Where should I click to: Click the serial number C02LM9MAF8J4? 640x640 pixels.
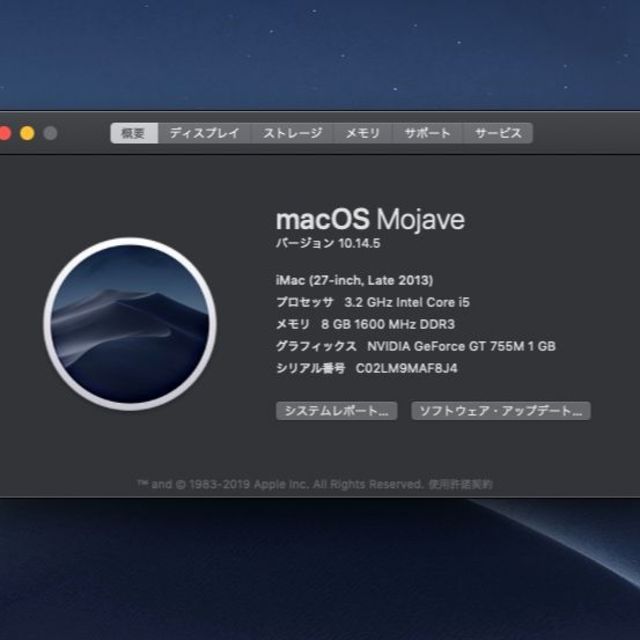(x=407, y=368)
